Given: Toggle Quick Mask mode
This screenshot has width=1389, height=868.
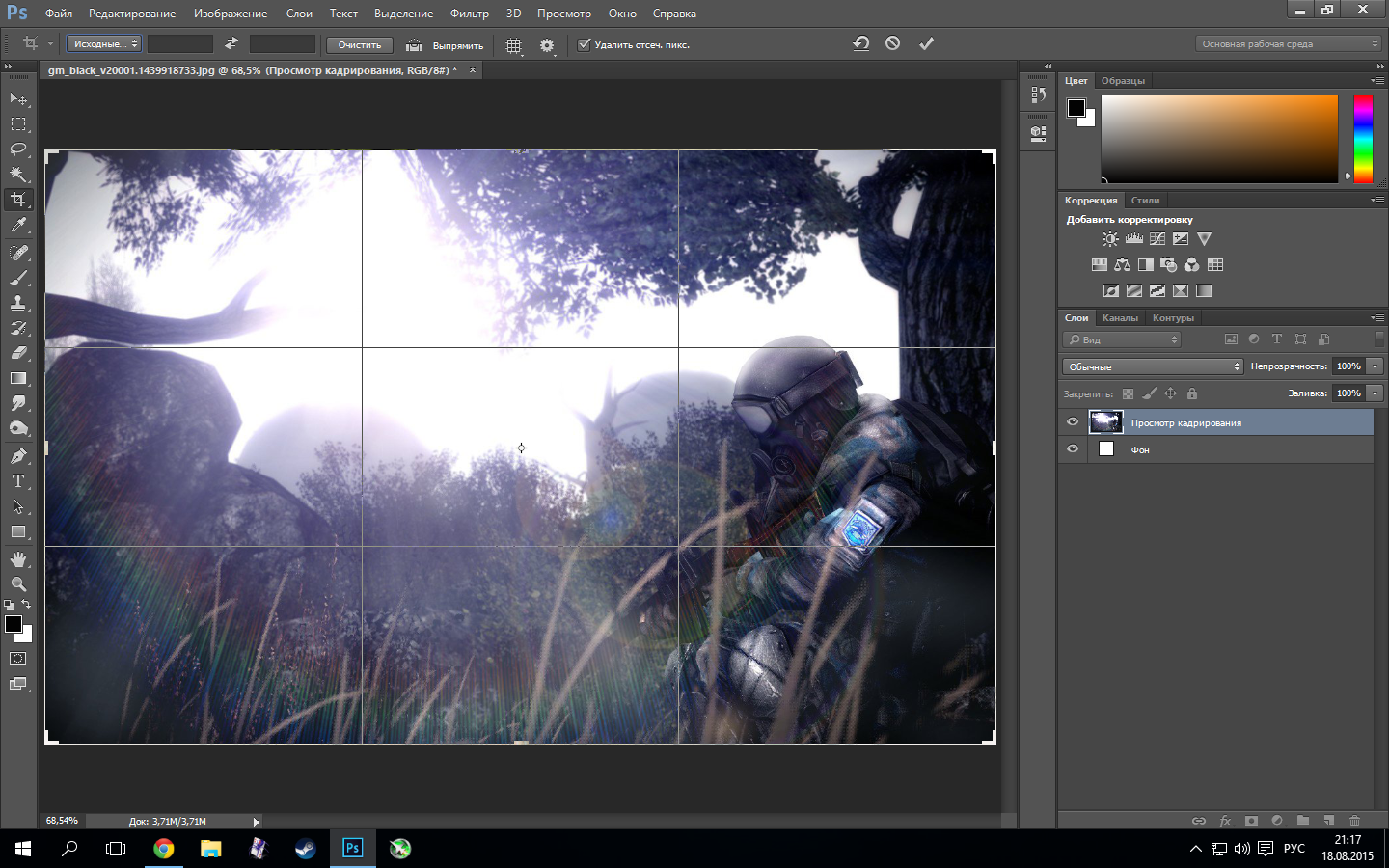Looking at the screenshot, I should coord(18,659).
